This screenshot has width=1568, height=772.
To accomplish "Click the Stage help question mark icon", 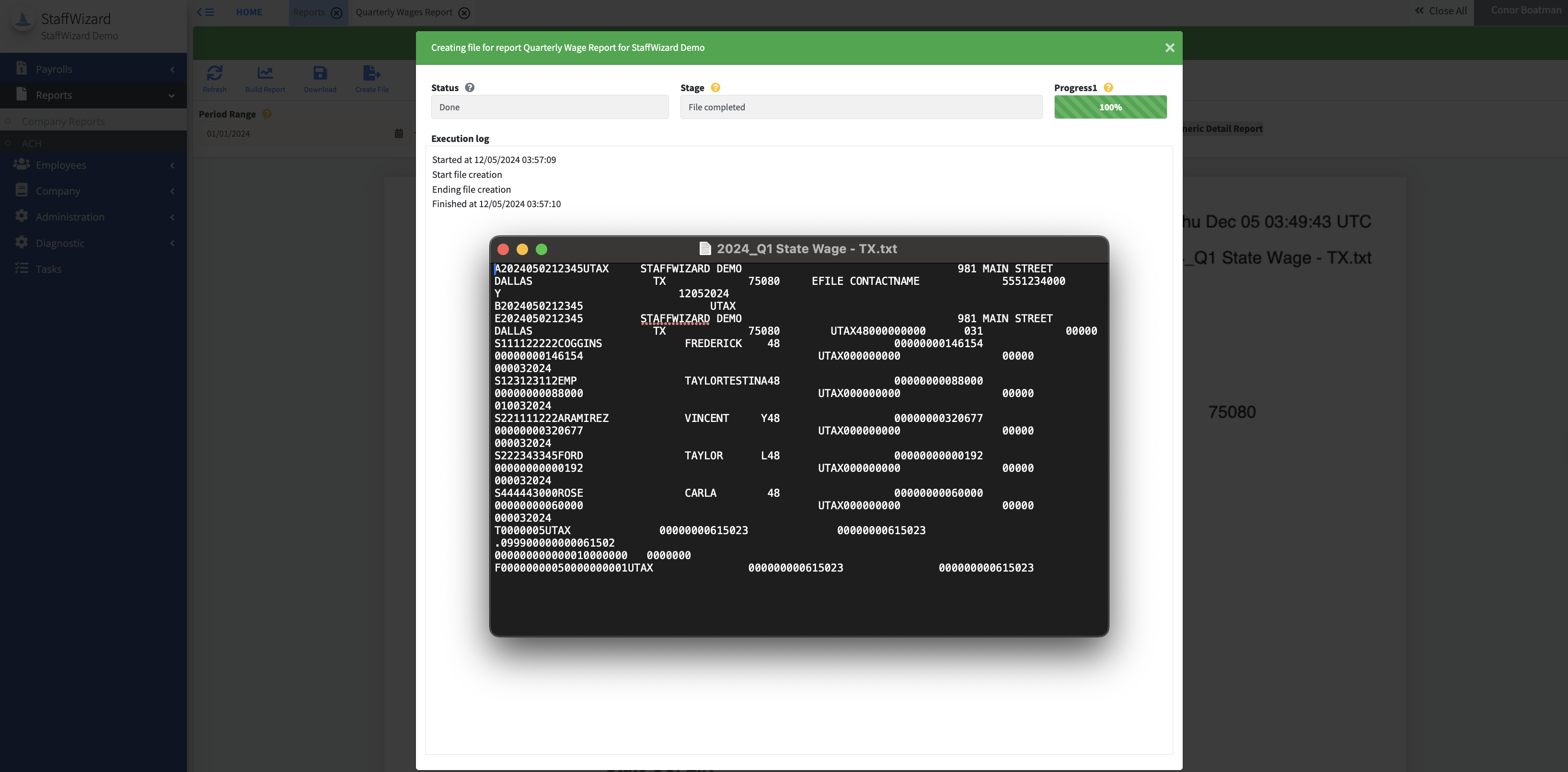I will pos(715,88).
